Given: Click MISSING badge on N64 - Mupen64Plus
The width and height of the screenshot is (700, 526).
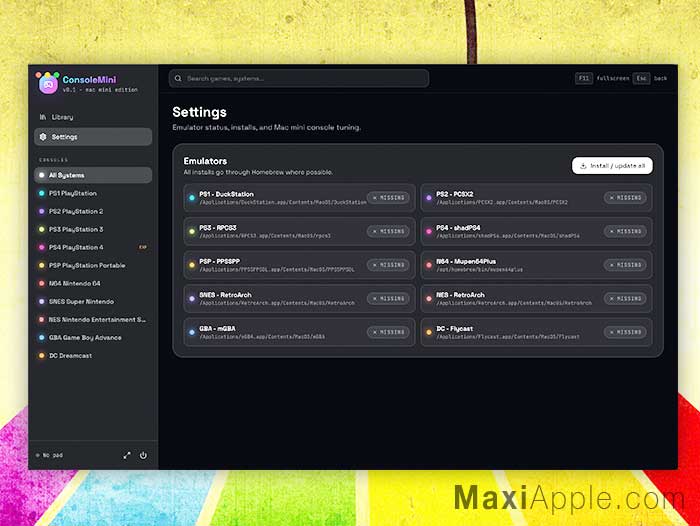Looking at the screenshot, I should [625, 265].
